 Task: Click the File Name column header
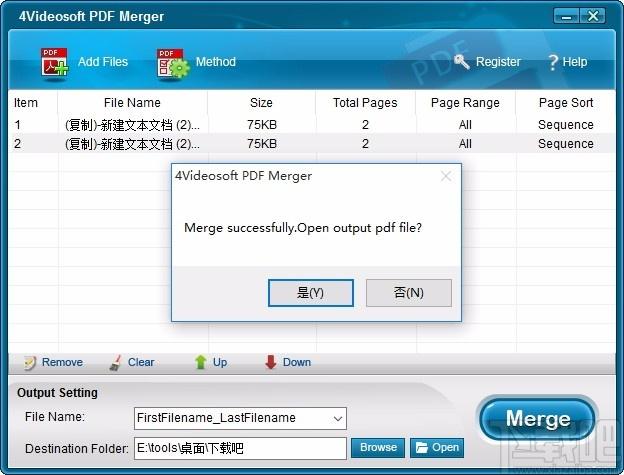132,103
